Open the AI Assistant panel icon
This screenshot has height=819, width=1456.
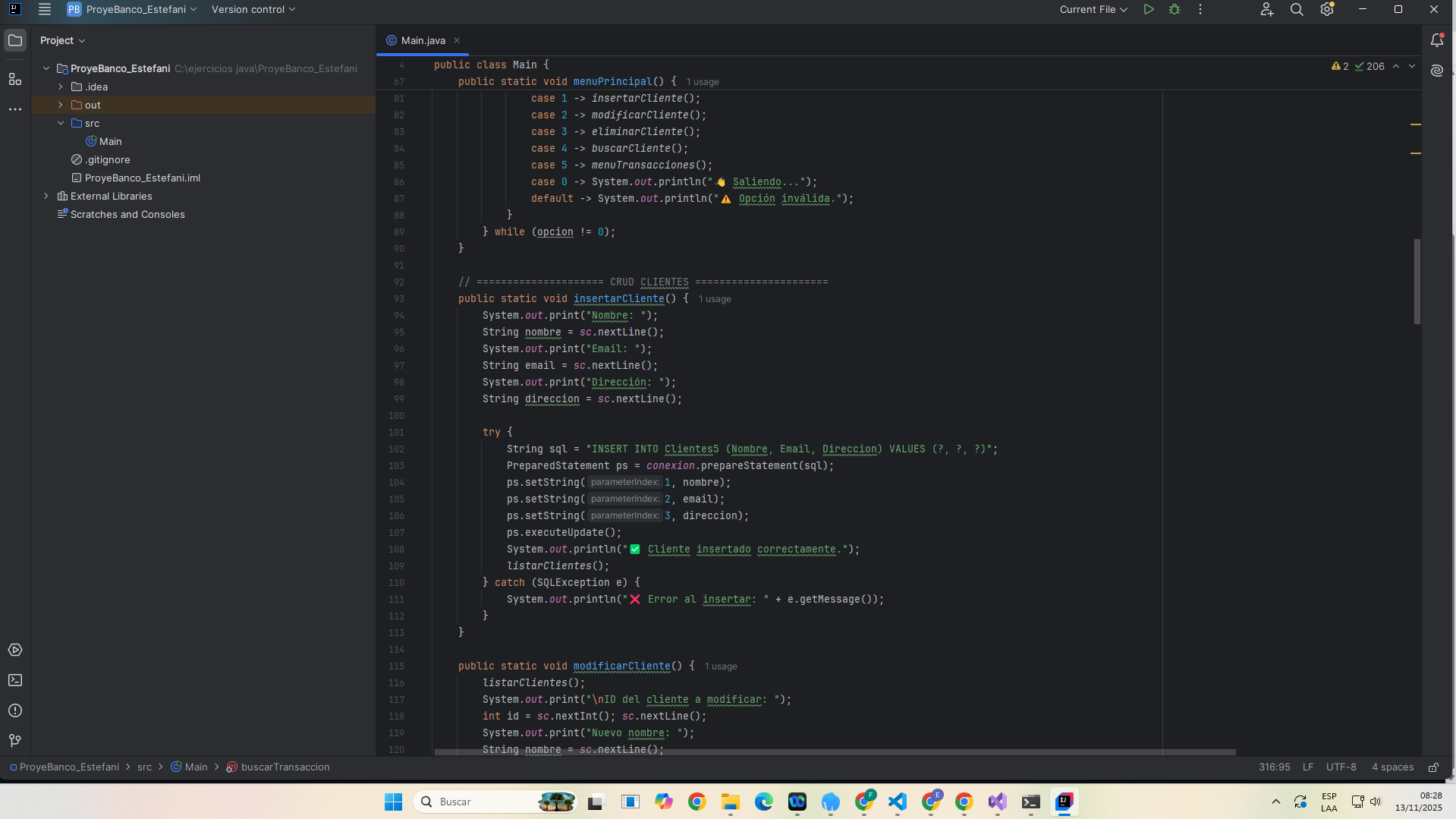pos(1436,71)
